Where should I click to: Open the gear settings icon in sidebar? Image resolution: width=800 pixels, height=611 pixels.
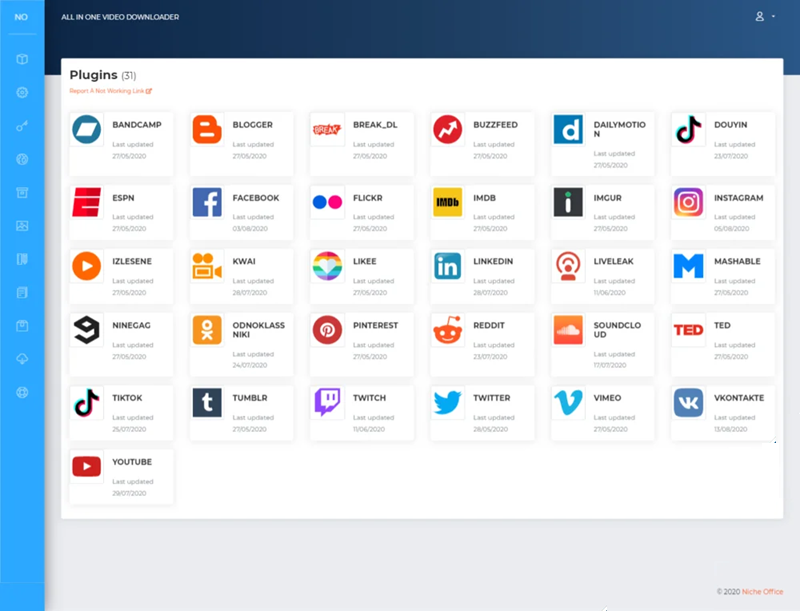(22, 92)
